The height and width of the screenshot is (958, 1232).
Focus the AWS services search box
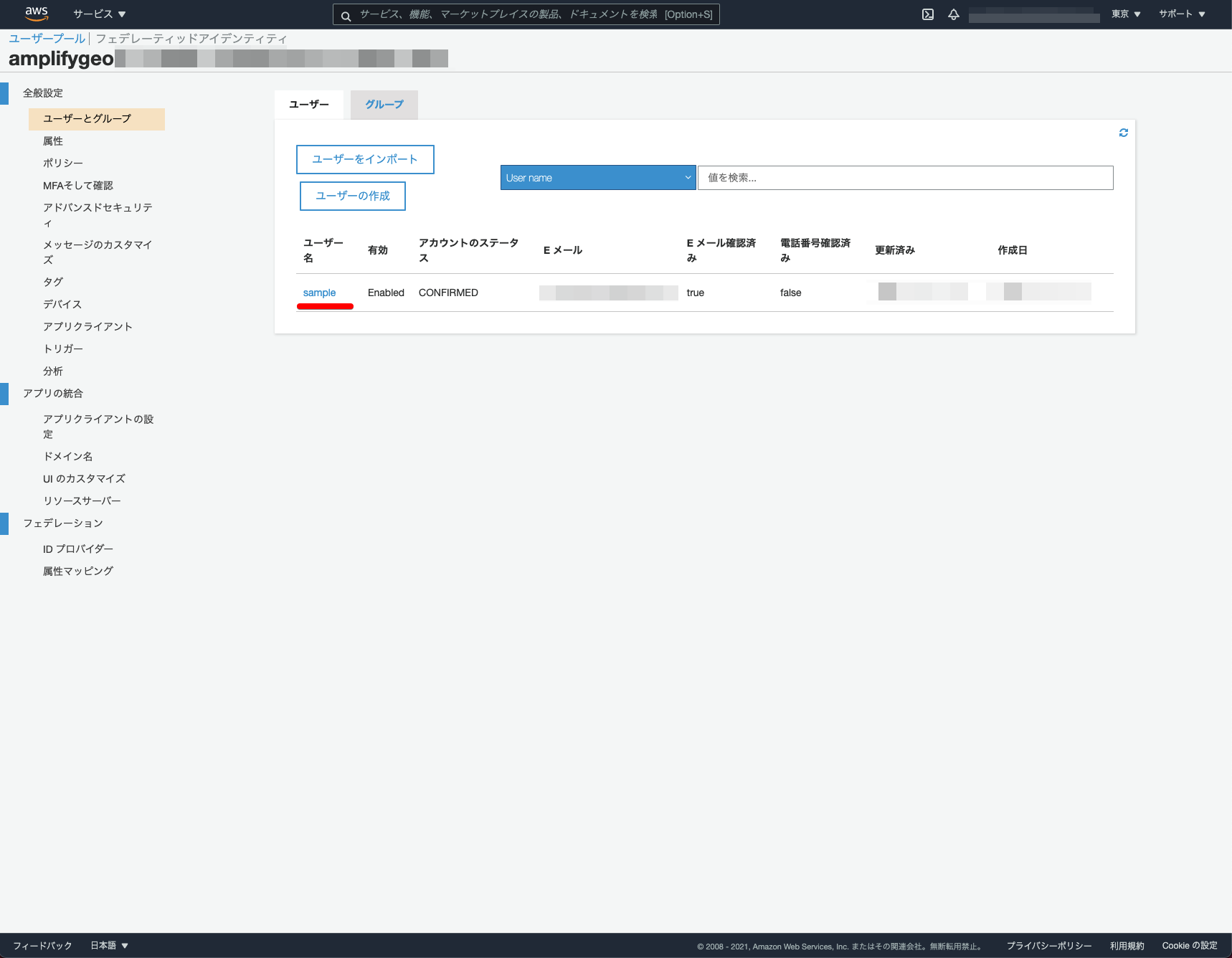click(526, 14)
